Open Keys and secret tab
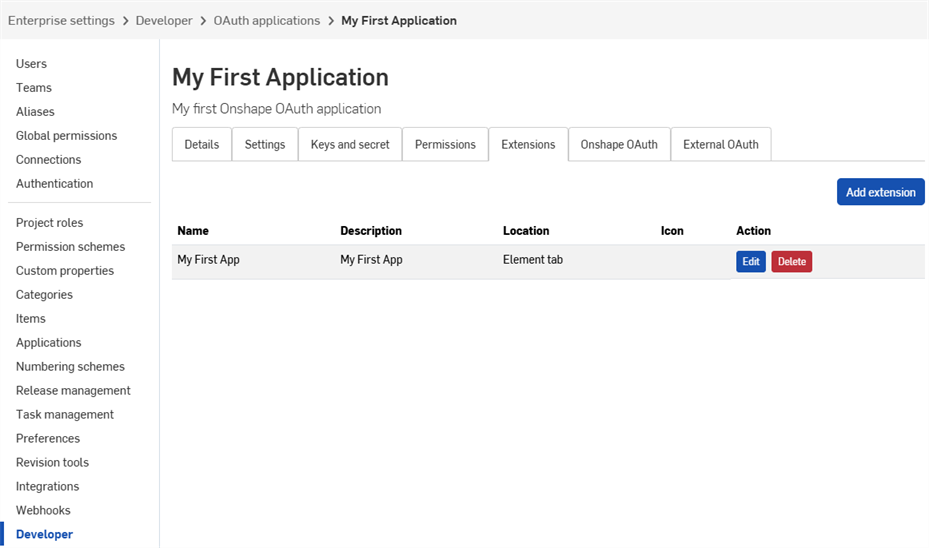 350,145
